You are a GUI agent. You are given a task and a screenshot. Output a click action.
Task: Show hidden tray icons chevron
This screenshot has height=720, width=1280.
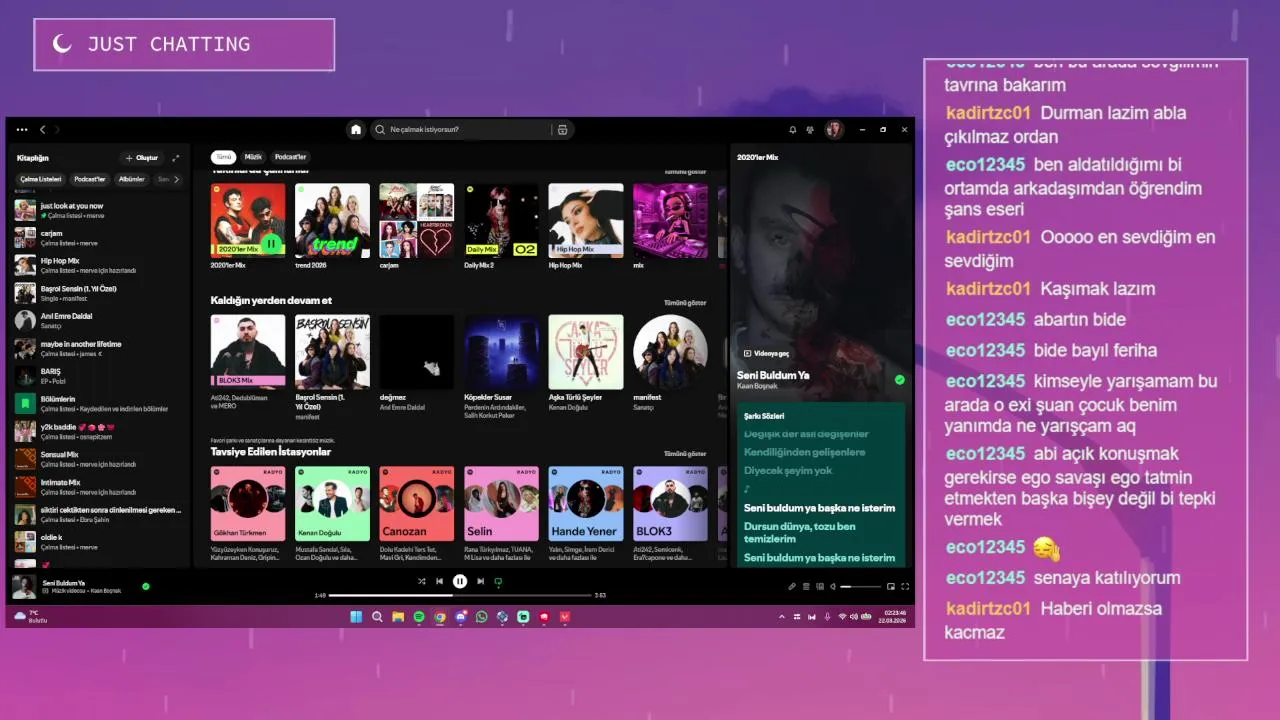tap(782, 617)
